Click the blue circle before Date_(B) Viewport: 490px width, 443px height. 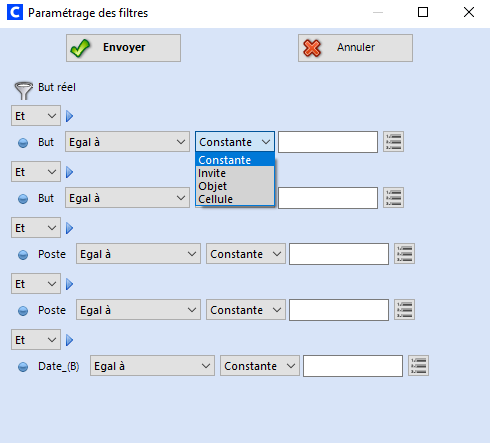pyautogui.click(x=23, y=367)
